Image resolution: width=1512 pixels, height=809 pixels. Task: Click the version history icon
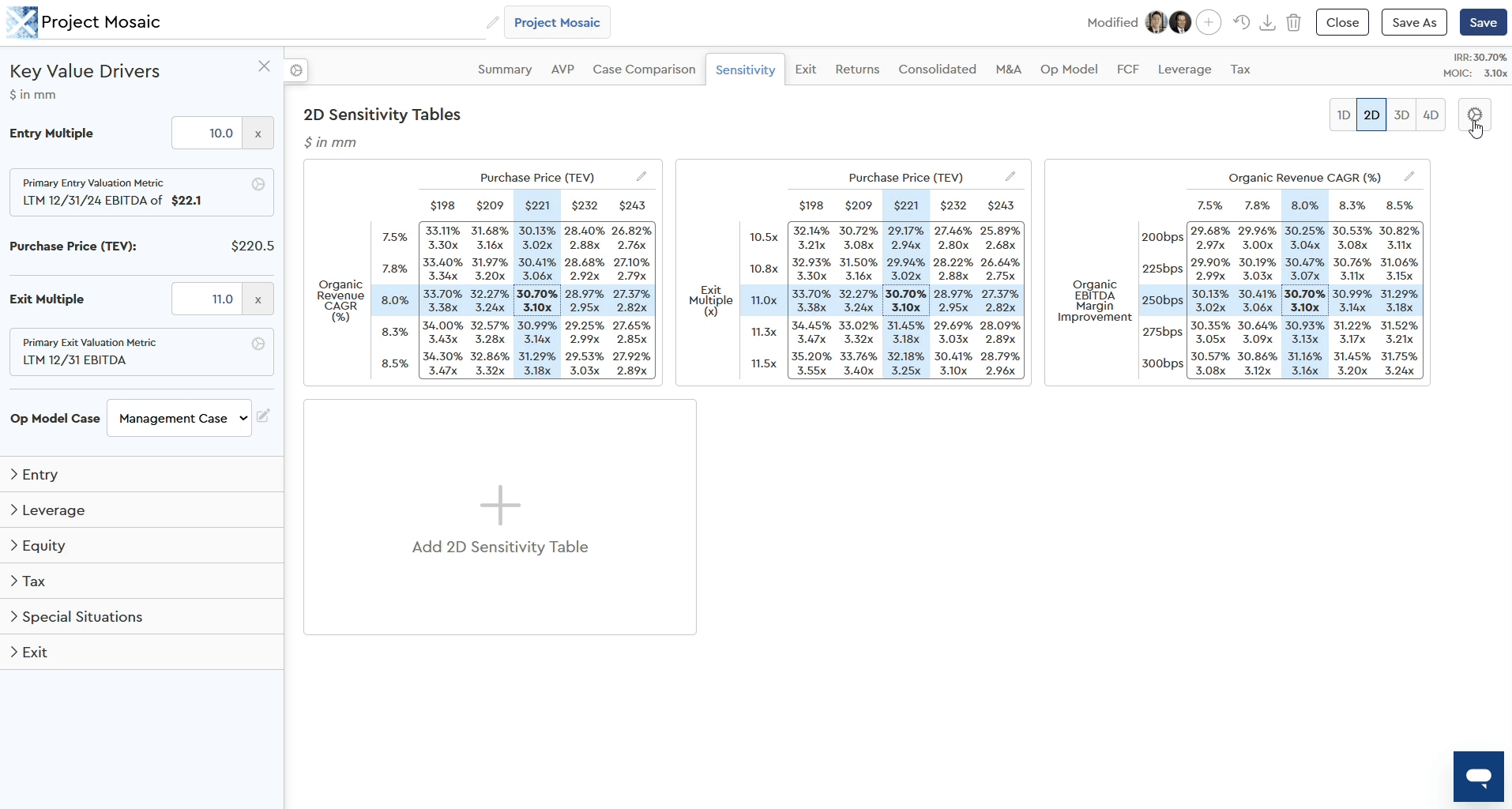[1242, 22]
